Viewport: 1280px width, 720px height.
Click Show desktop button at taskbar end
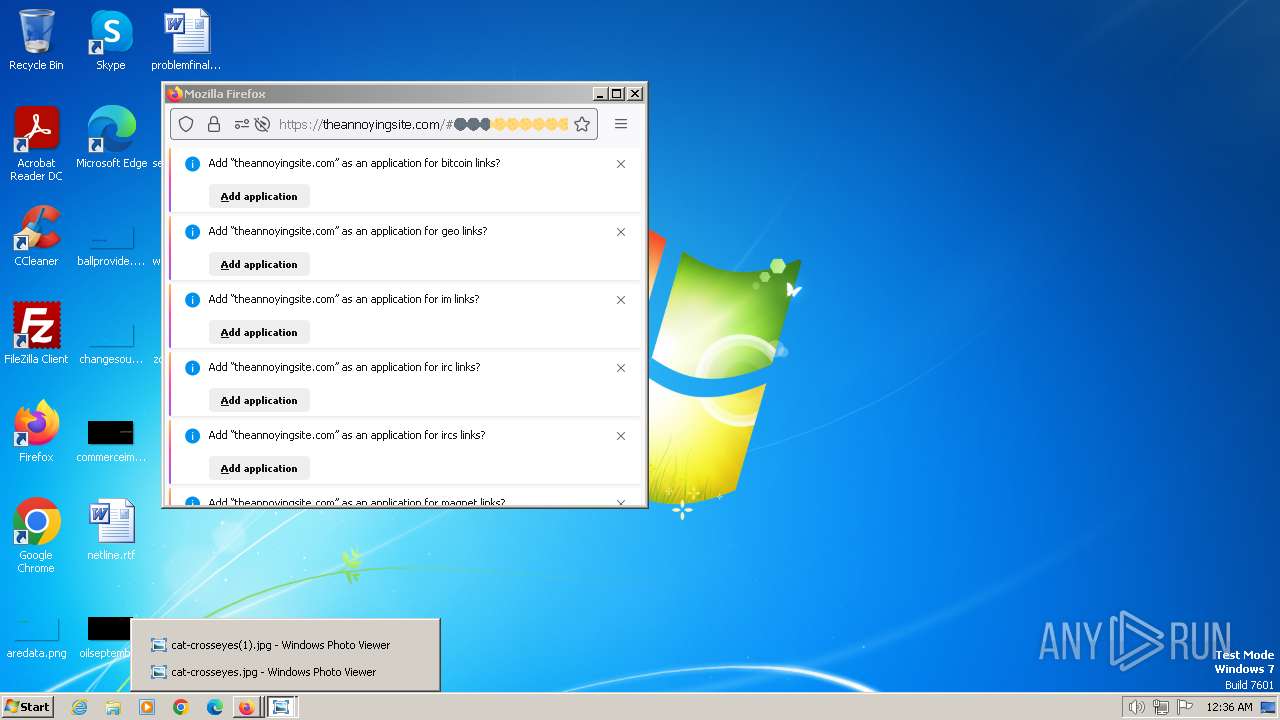pos(1269,707)
